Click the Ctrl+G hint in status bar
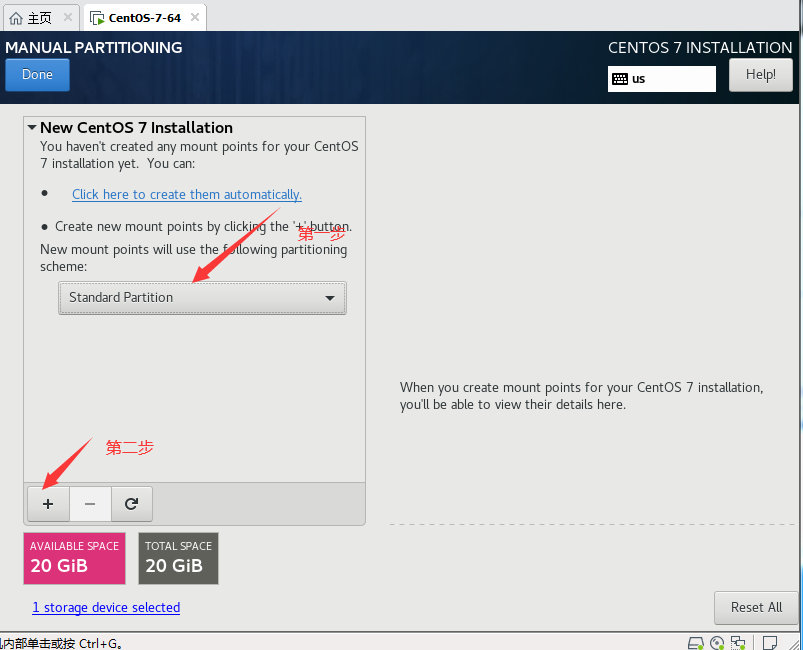Screen dimensions: 803x650 (x=100, y=643)
